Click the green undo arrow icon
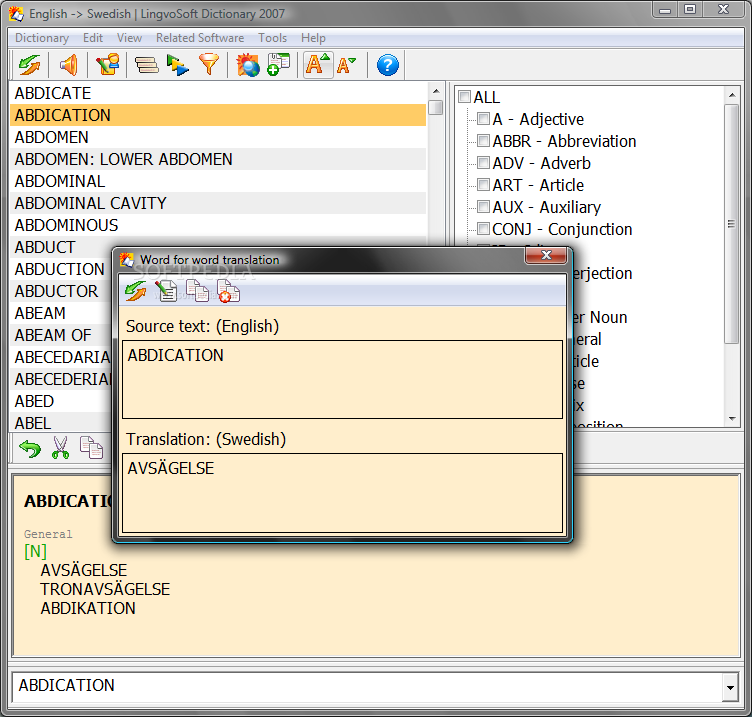This screenshot has width=752, height=717. [x=30, y=448]
